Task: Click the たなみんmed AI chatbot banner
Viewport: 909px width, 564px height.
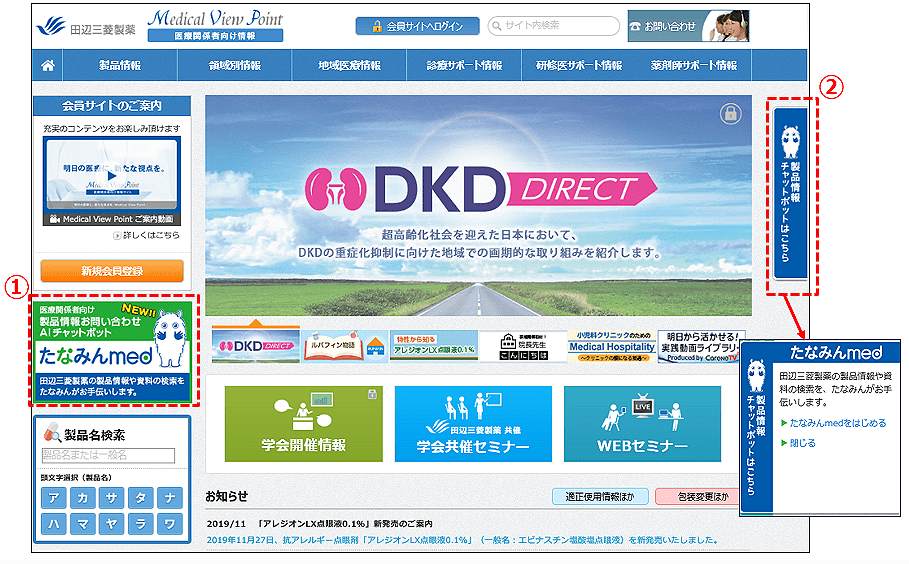Action: tap(113, 349)
